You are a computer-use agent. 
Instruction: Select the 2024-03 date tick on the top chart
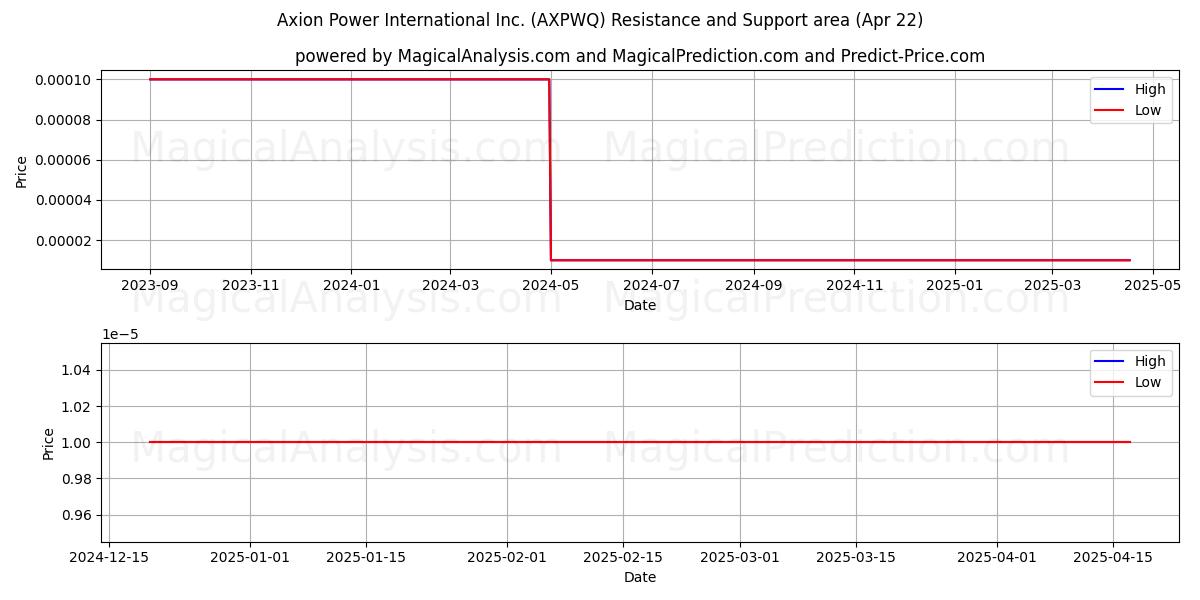click(x=450, y=284)
